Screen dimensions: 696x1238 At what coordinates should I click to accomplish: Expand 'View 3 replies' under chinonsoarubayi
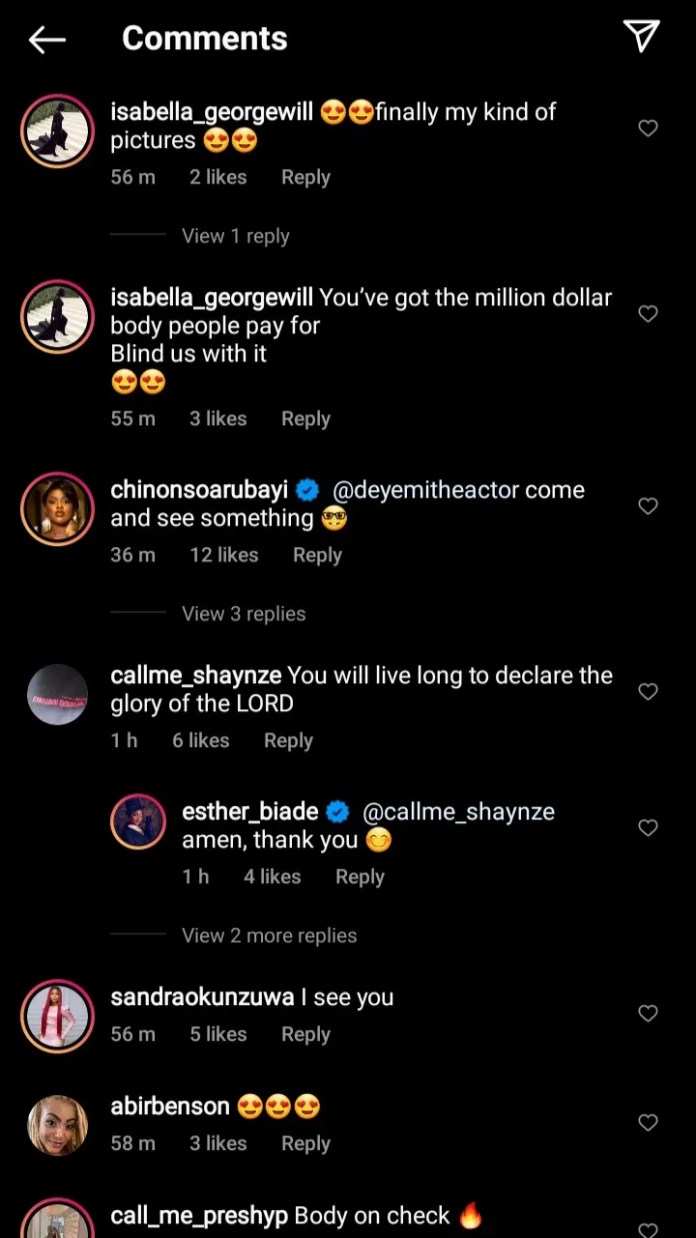click(x=243, y=614)
